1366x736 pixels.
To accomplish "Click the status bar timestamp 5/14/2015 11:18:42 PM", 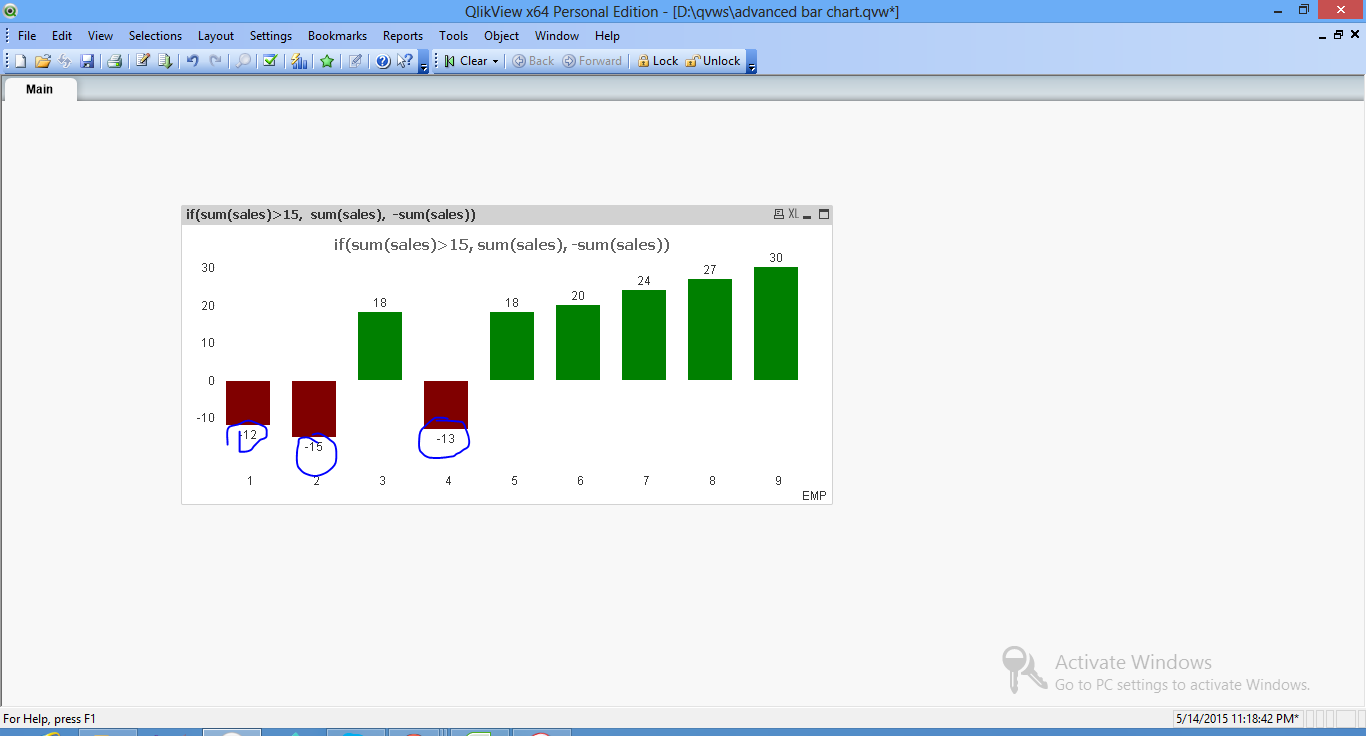I will 1238,718.
